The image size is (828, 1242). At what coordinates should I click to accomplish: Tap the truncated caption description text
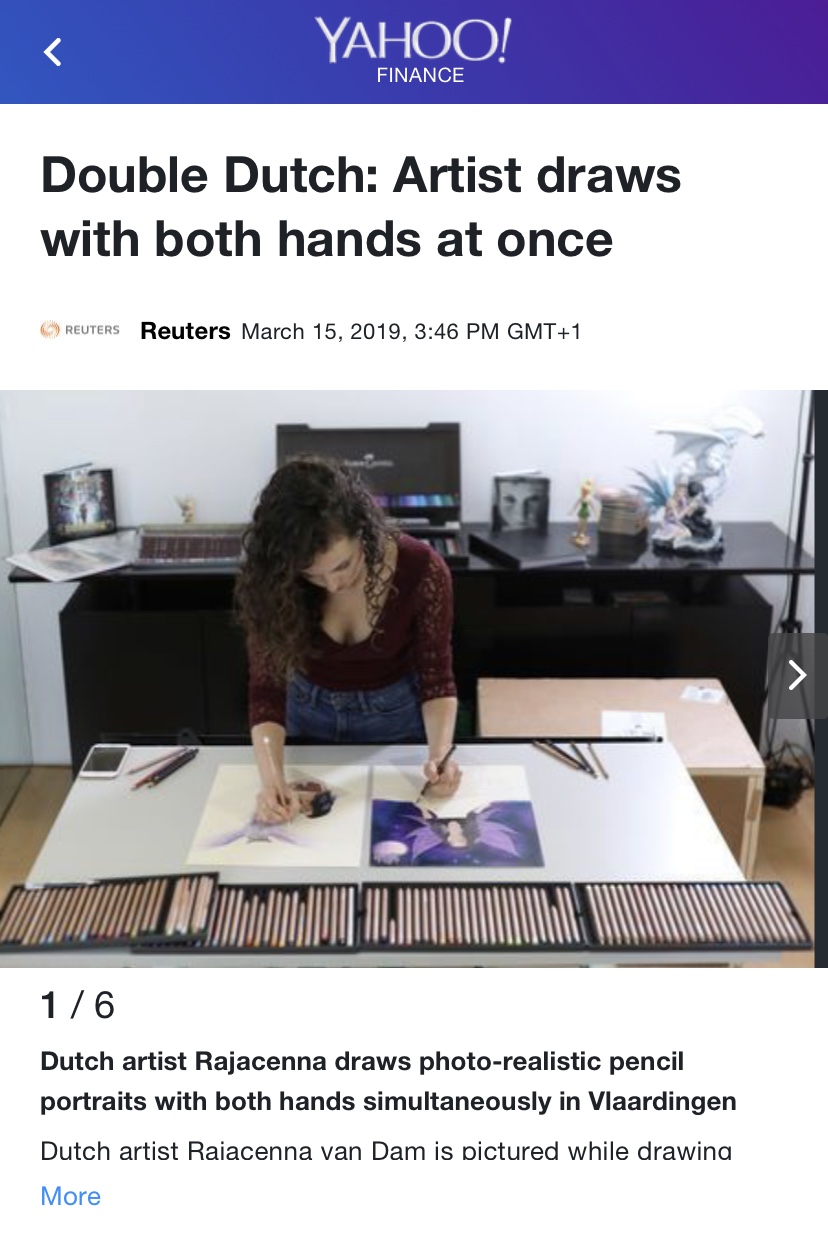click(386, 1150)
